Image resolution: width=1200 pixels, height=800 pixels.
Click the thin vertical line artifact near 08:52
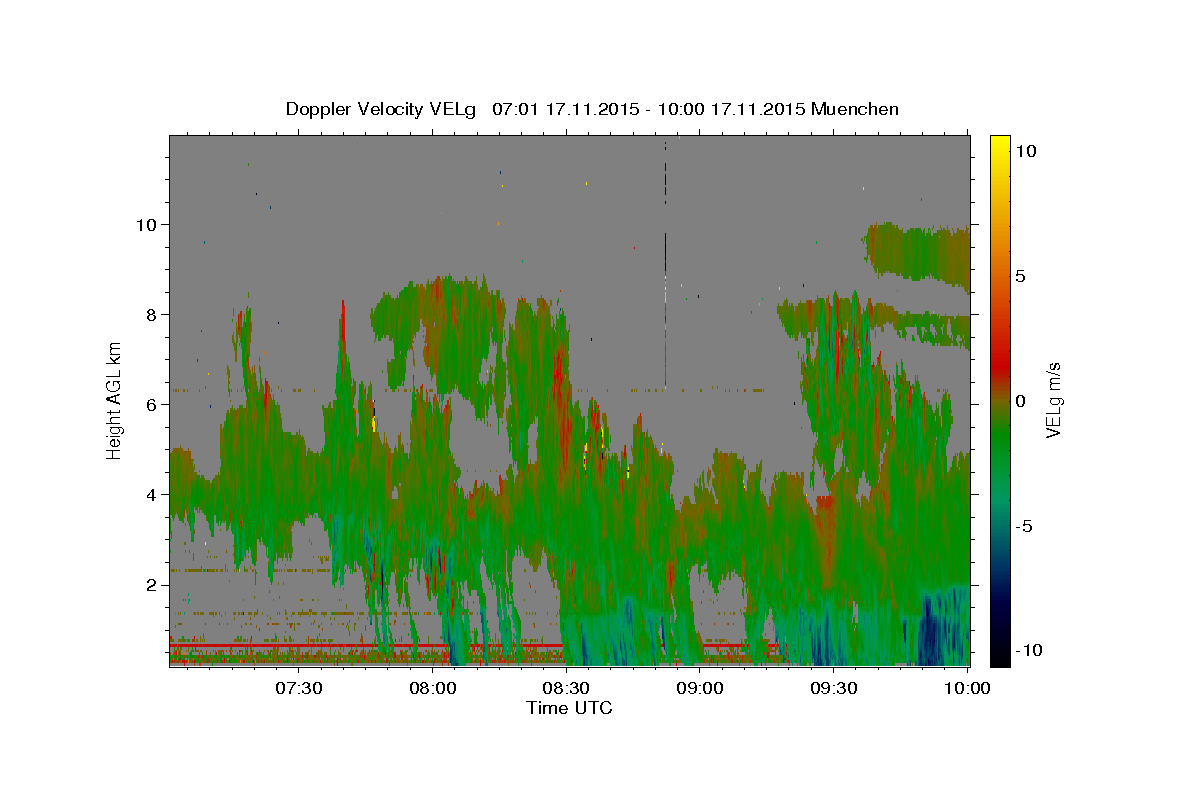tap(666, 263)
